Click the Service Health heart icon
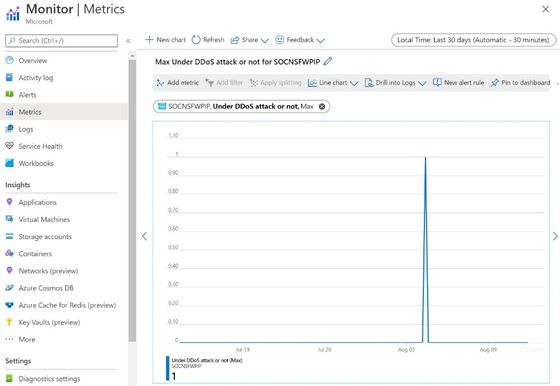 click(x=10, y=146)
